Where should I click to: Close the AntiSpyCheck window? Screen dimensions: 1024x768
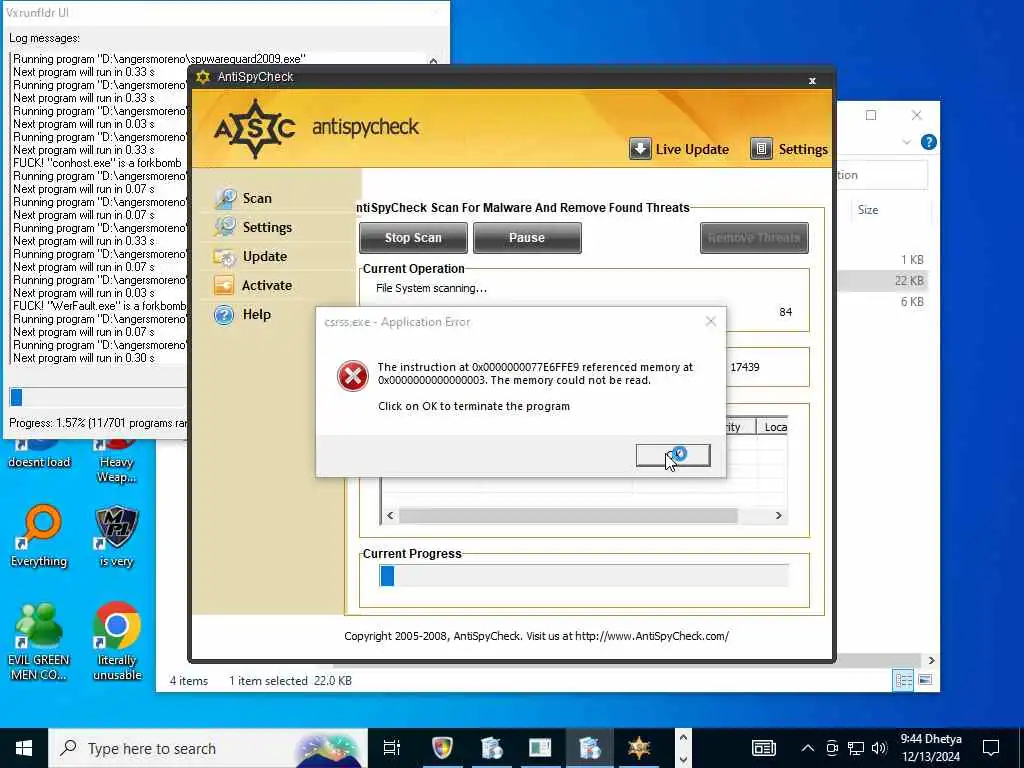point(812,80)
